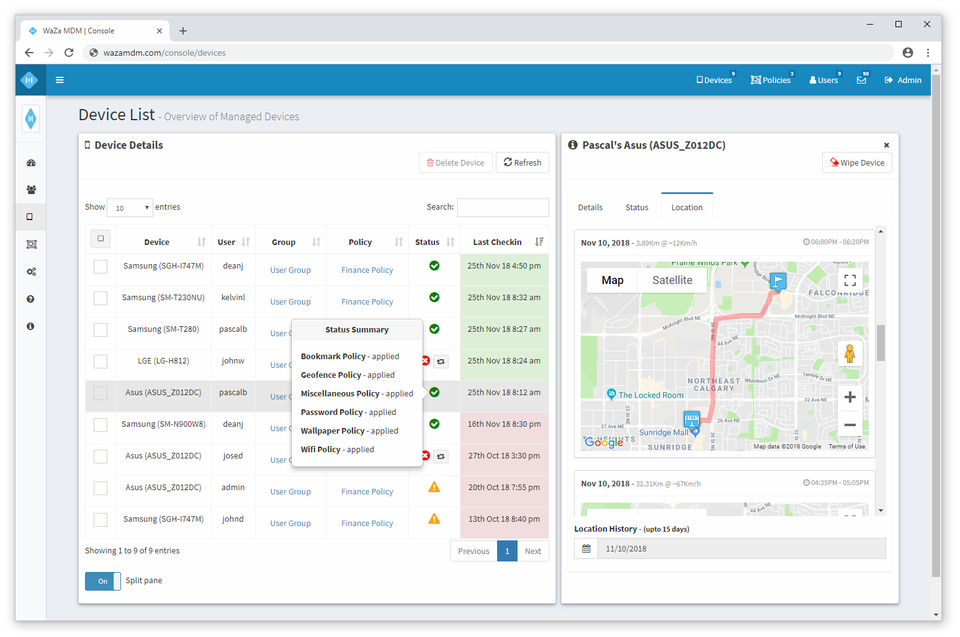Enter fullscreen view on the map
This screenshot has width=960, height=637.
point(850,280)
